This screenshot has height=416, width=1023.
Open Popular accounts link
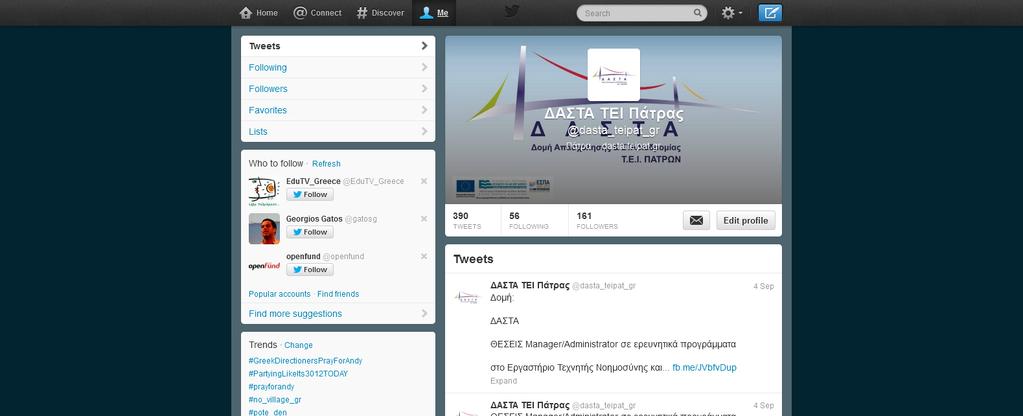[279, 294]
